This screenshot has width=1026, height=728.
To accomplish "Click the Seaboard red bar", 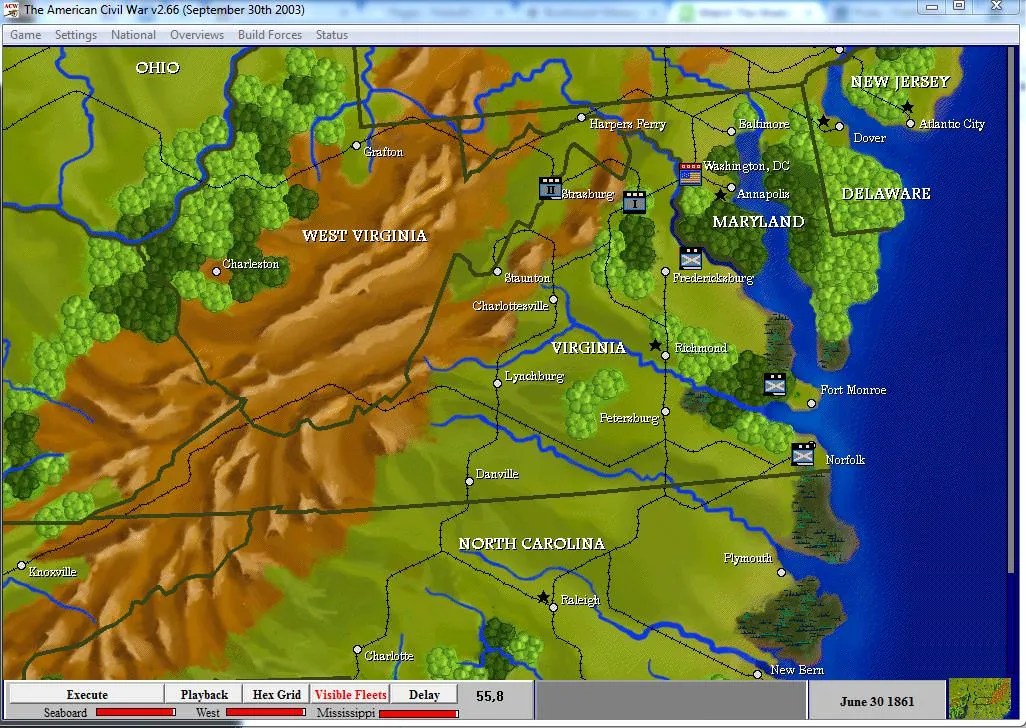I will (135, 712).
